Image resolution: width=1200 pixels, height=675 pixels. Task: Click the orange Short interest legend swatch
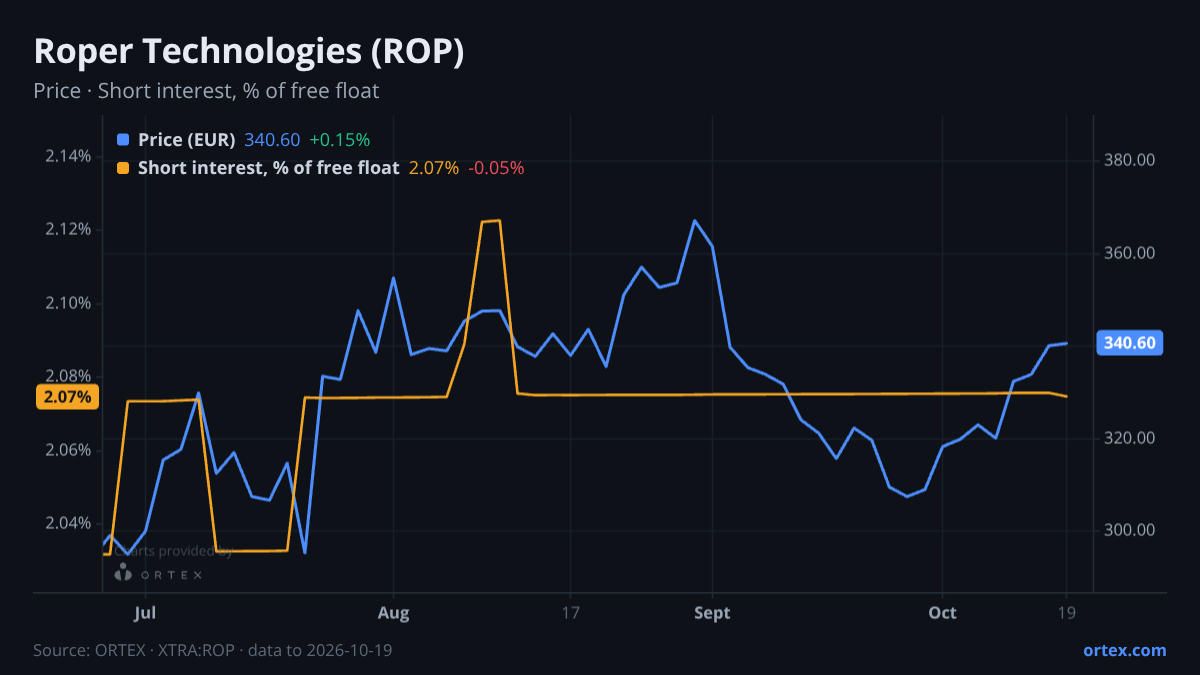tap(123, 168)
